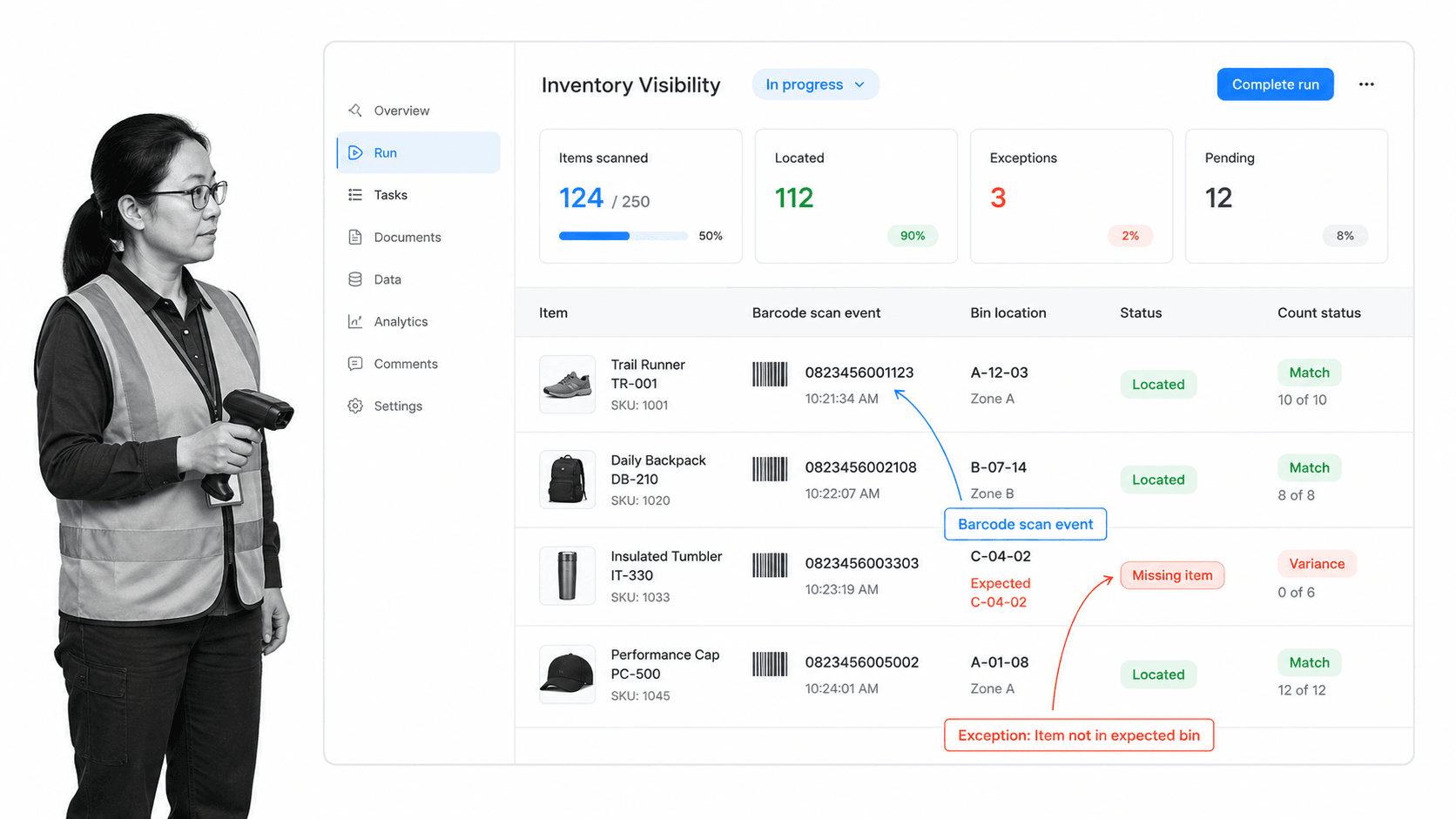Open the Insulated Tumbler thumbnail
This screenshot has height=819, width=1456.
point(567,575)
